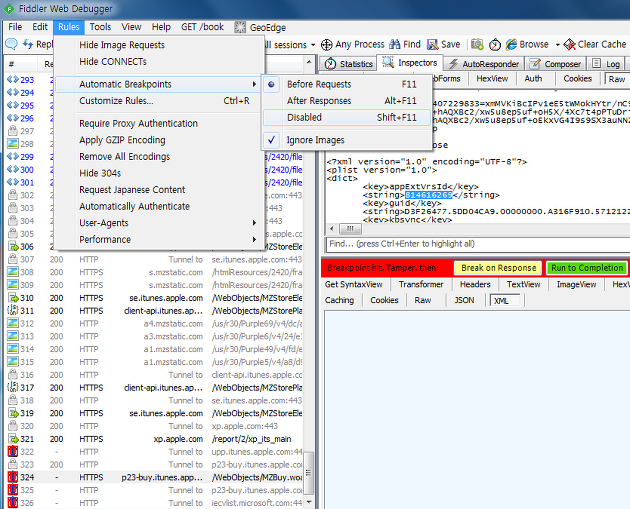The height and width of the screenshot is (509, 630).
Task: Click the timer stopwatch toolbar icon
Action: click(495, 45)
